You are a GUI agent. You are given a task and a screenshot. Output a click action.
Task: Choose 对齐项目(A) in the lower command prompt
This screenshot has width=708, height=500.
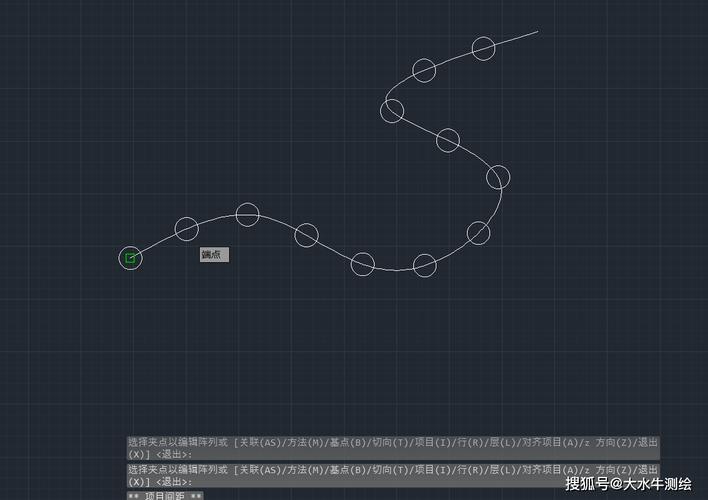pyautogui.click(x=550, y=470)
